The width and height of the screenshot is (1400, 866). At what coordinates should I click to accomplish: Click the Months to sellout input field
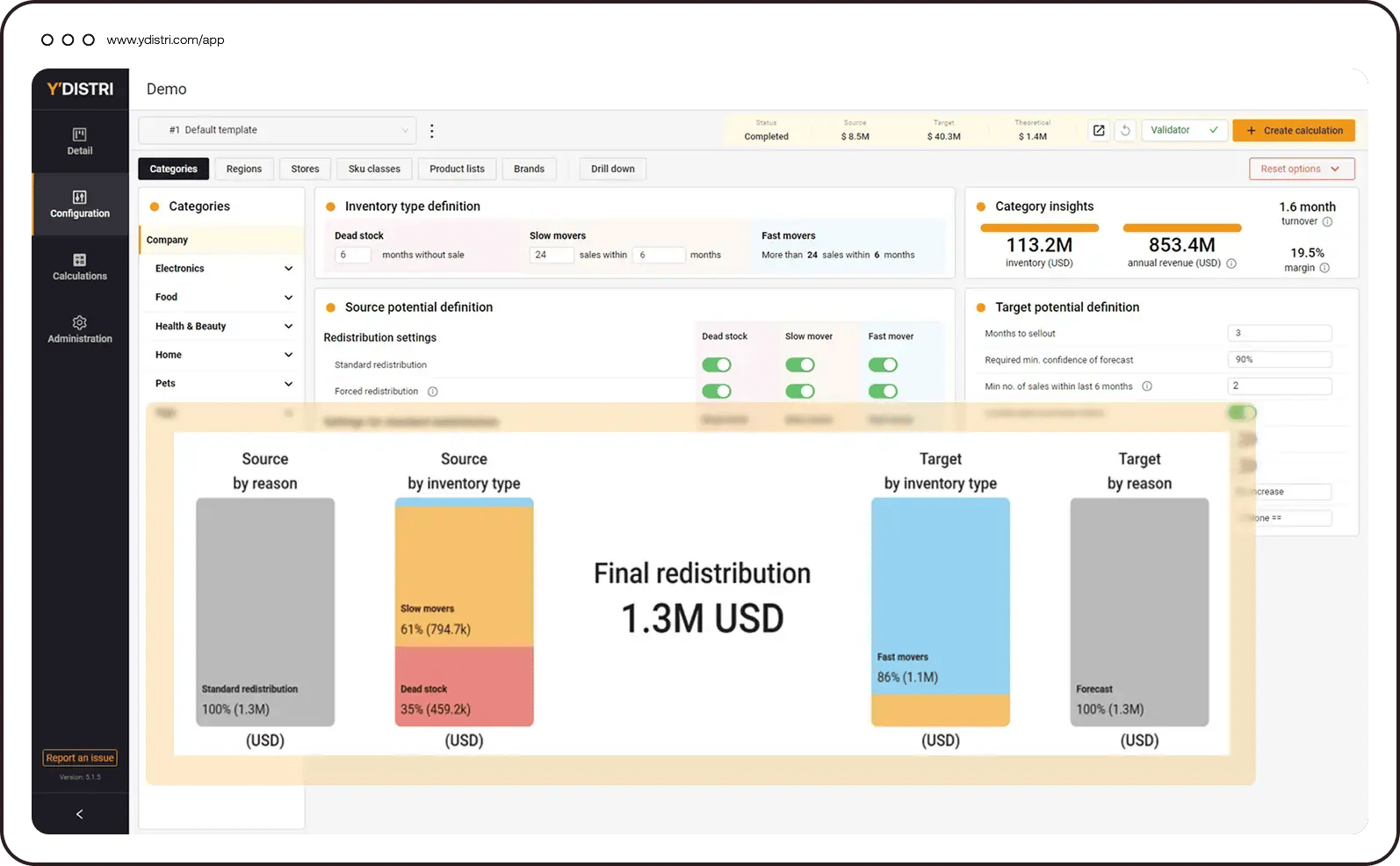coord(1279,333)
